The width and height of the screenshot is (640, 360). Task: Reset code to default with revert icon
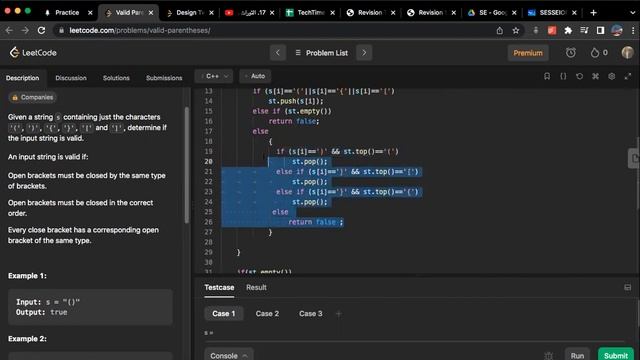click(579, 76)
